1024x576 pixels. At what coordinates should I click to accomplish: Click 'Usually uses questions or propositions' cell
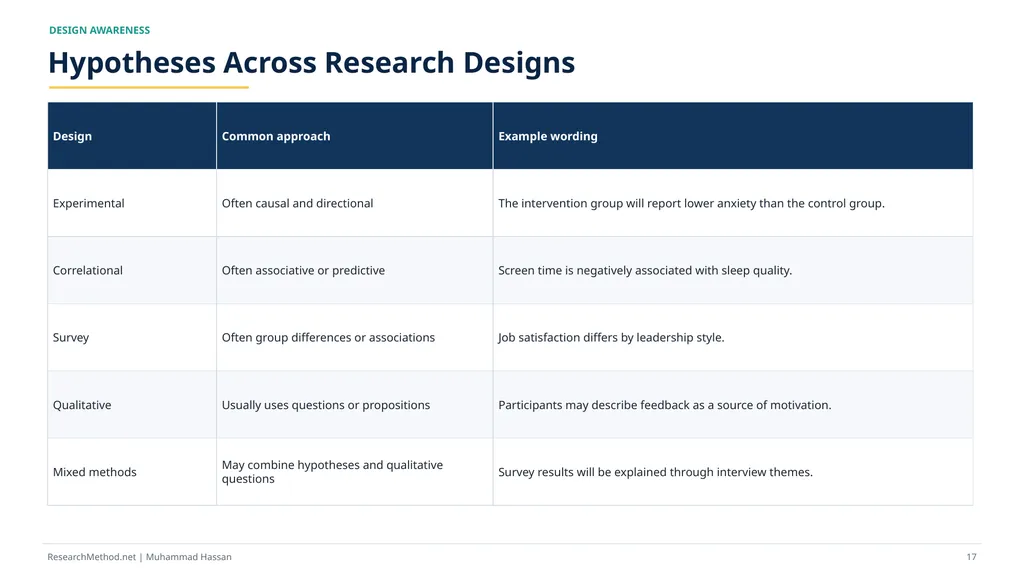point(355,405)
